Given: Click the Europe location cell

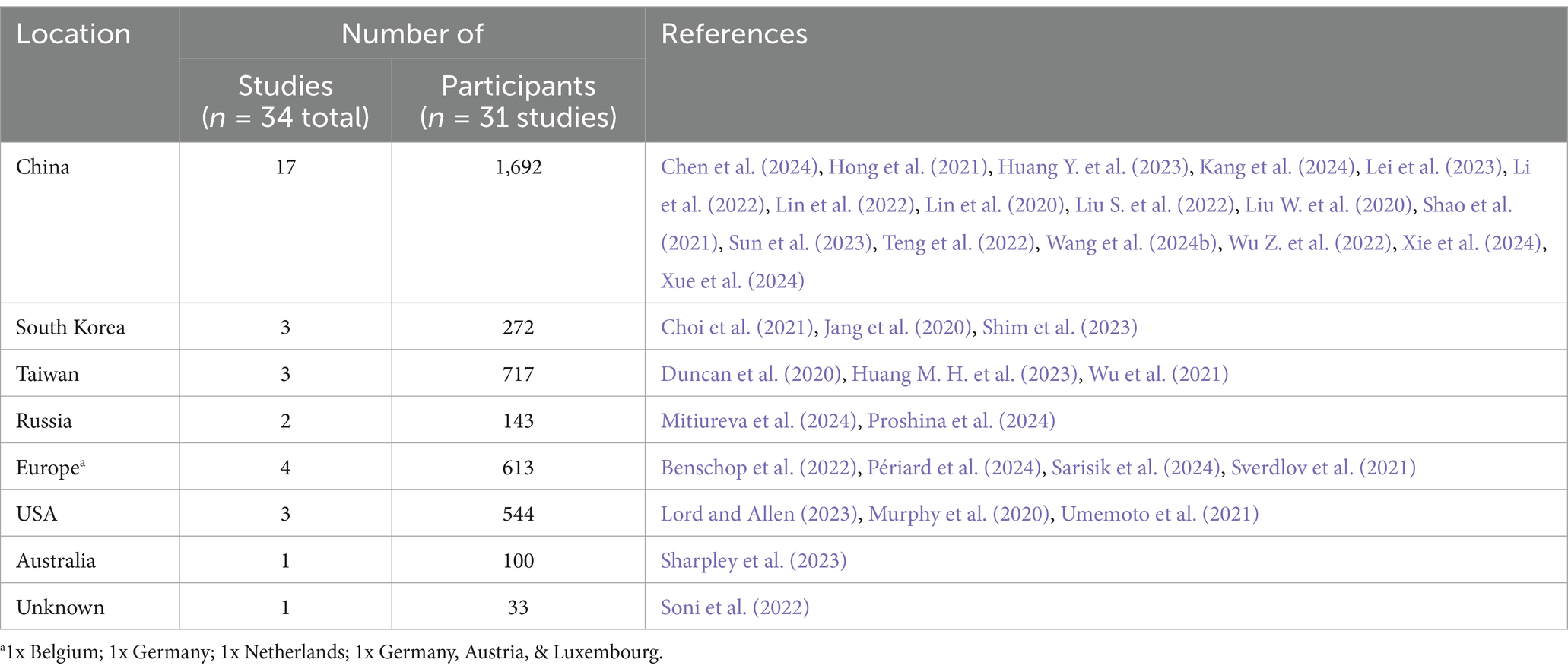Looking at the screenshot, I should tap(90, 468).
